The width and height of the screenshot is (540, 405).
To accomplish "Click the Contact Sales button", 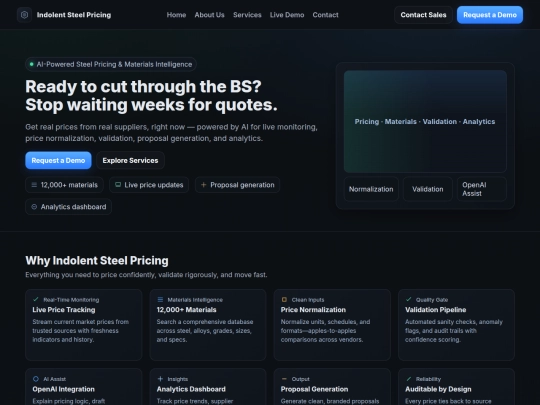I will [x=423, y=15].
